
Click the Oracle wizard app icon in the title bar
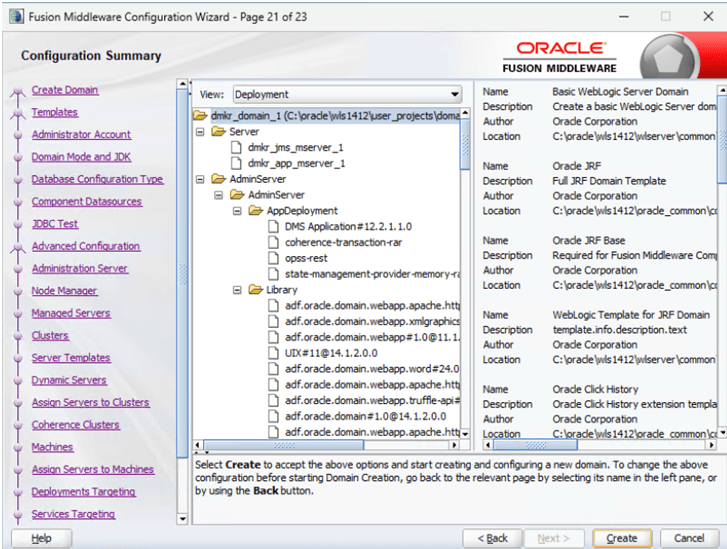(x=16, y=17)
